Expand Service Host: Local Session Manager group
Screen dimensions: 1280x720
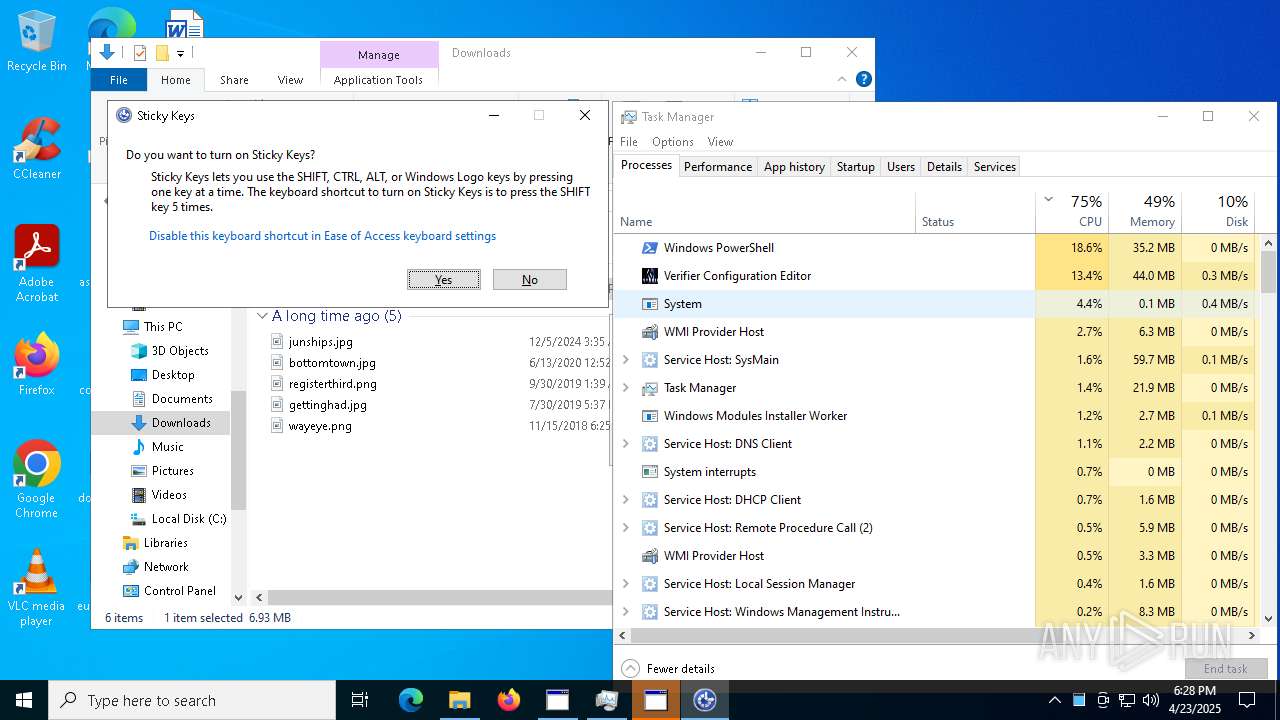(x=626, y=584)
